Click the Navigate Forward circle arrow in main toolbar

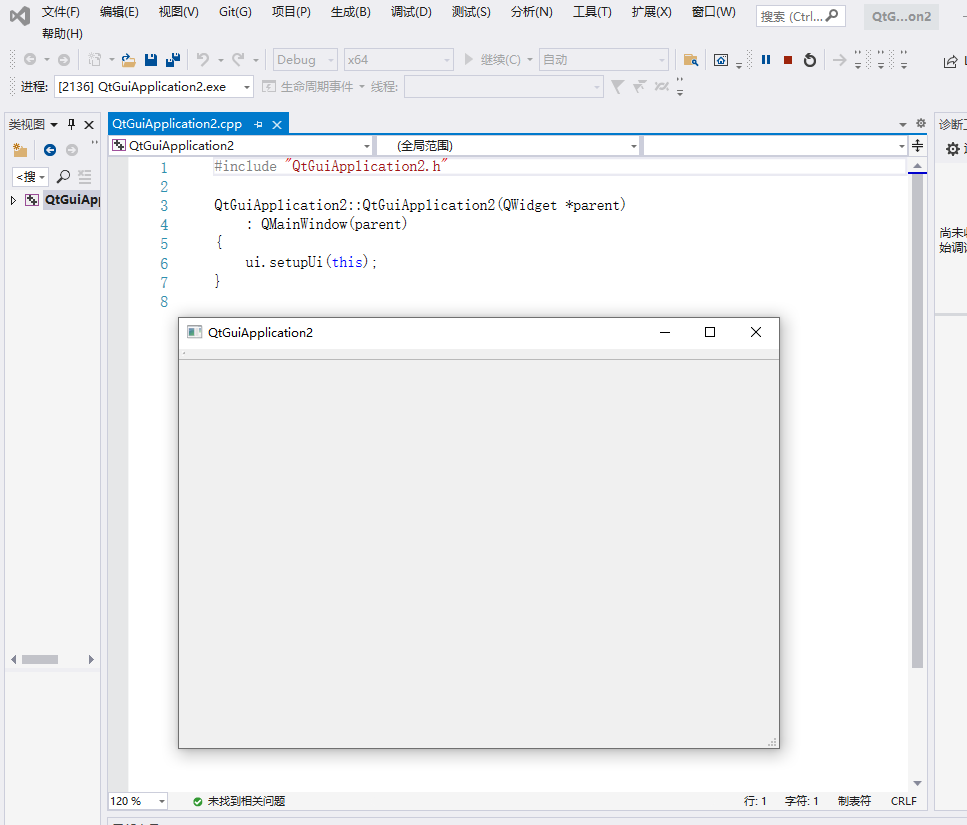tap(64, 60)
